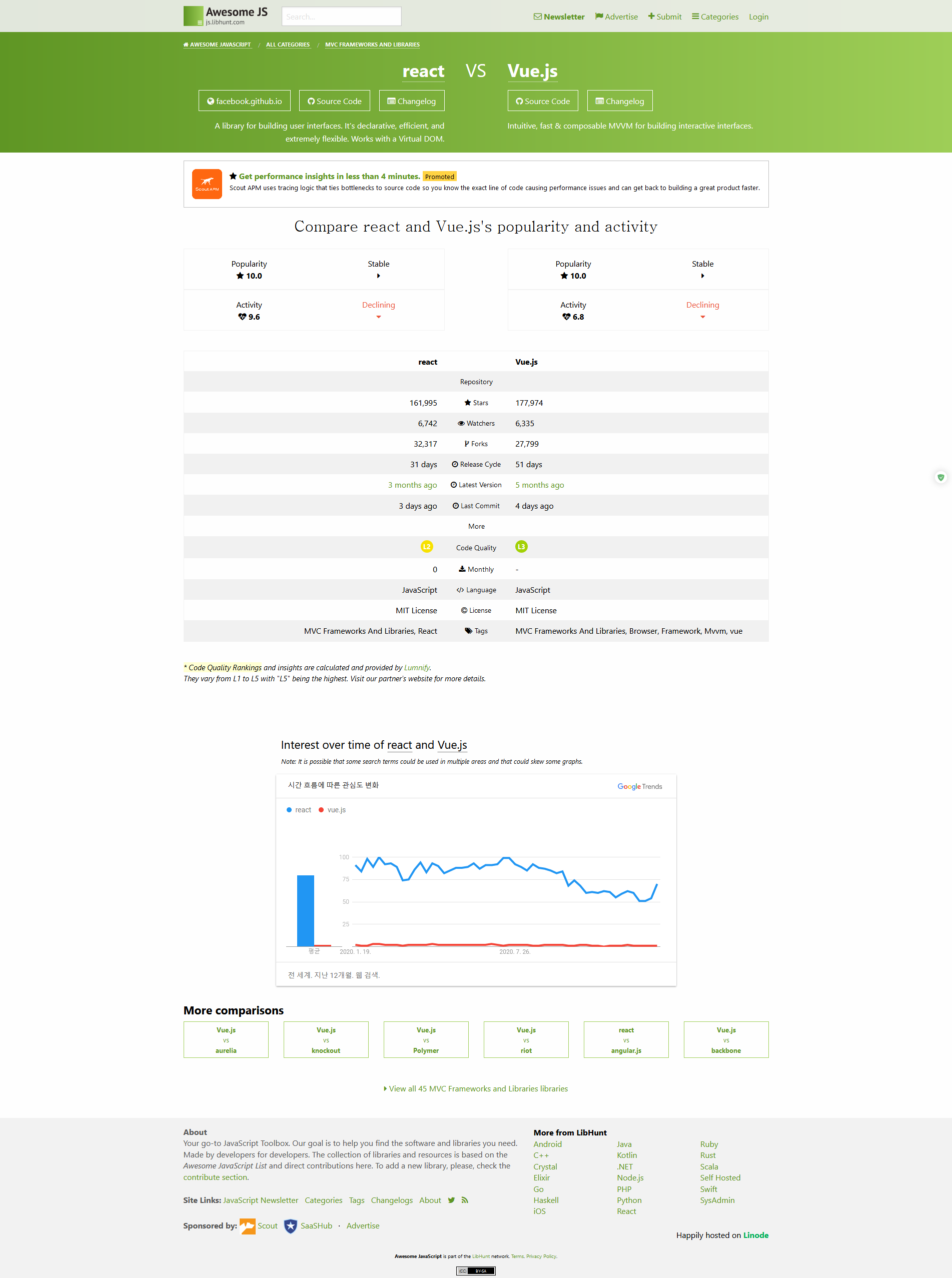The width and height of the screenshot is (952, 1278).
Task: Click Google Trends logo in chart
Action: (x=640, y=786)
